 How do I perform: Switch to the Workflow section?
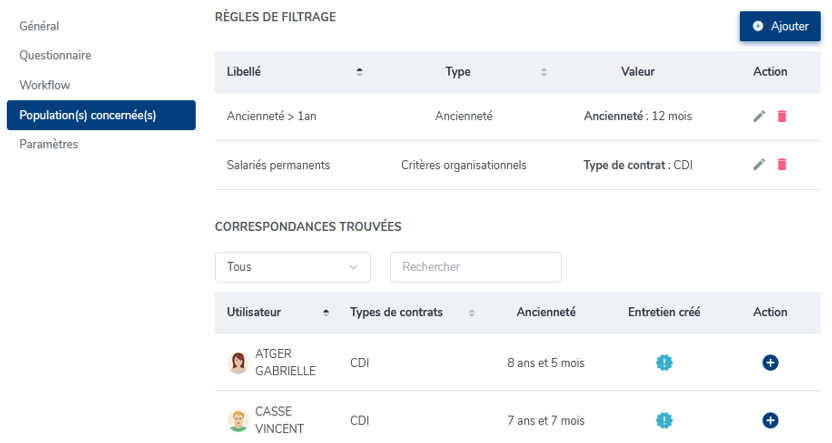pyautogui.click(x=45, y=85)
